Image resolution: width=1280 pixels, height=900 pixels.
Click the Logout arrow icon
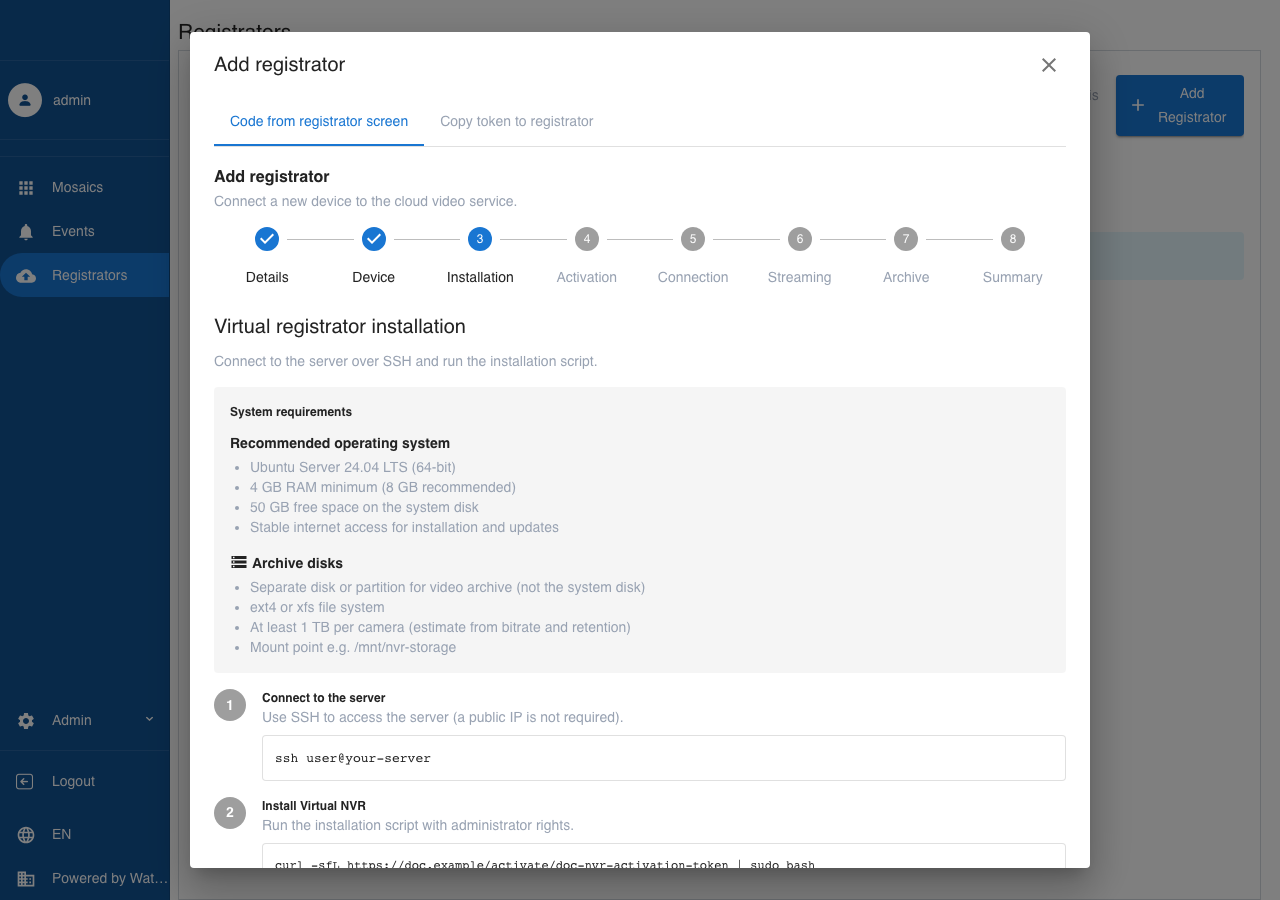point(26,782)
